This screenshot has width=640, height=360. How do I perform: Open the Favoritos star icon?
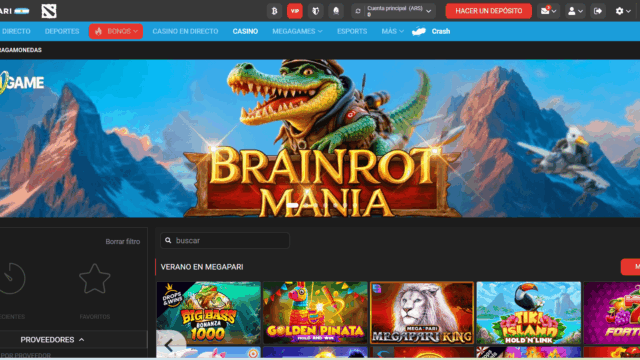(x=95, y=279)
